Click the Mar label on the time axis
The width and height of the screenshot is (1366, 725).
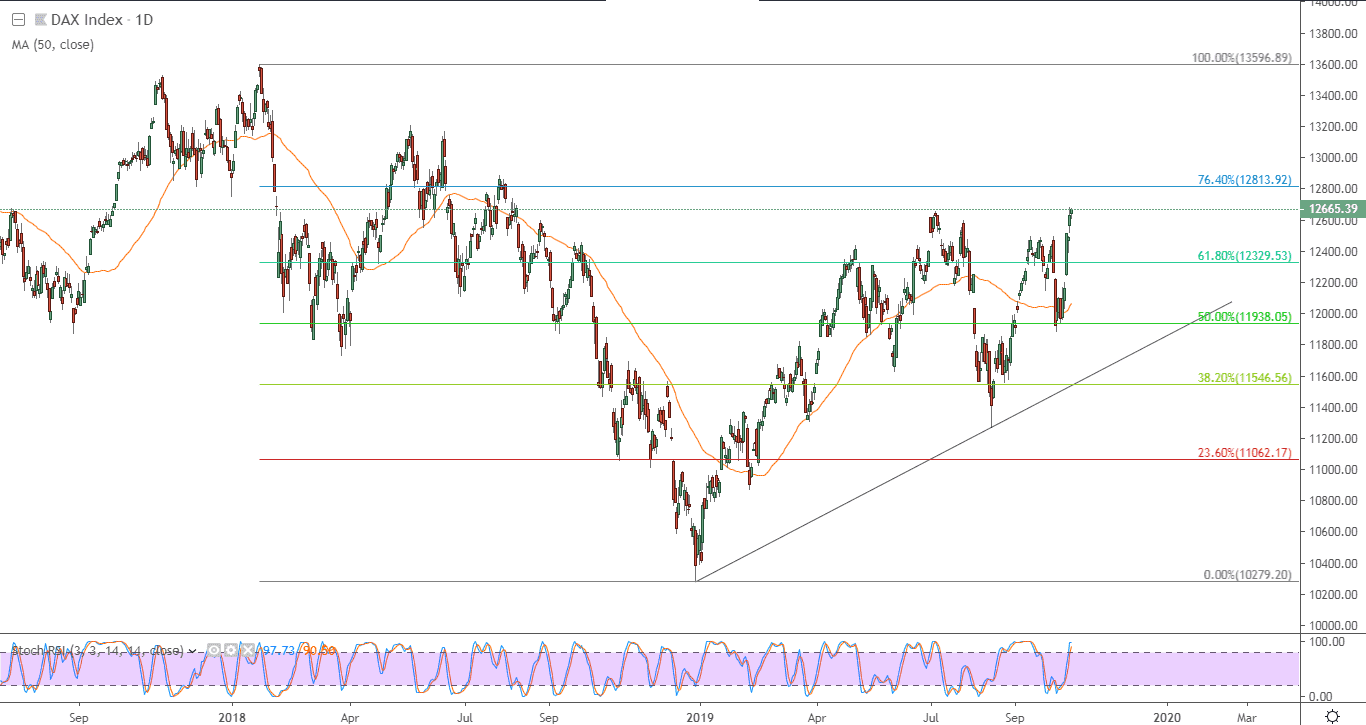pos(1247,717)
